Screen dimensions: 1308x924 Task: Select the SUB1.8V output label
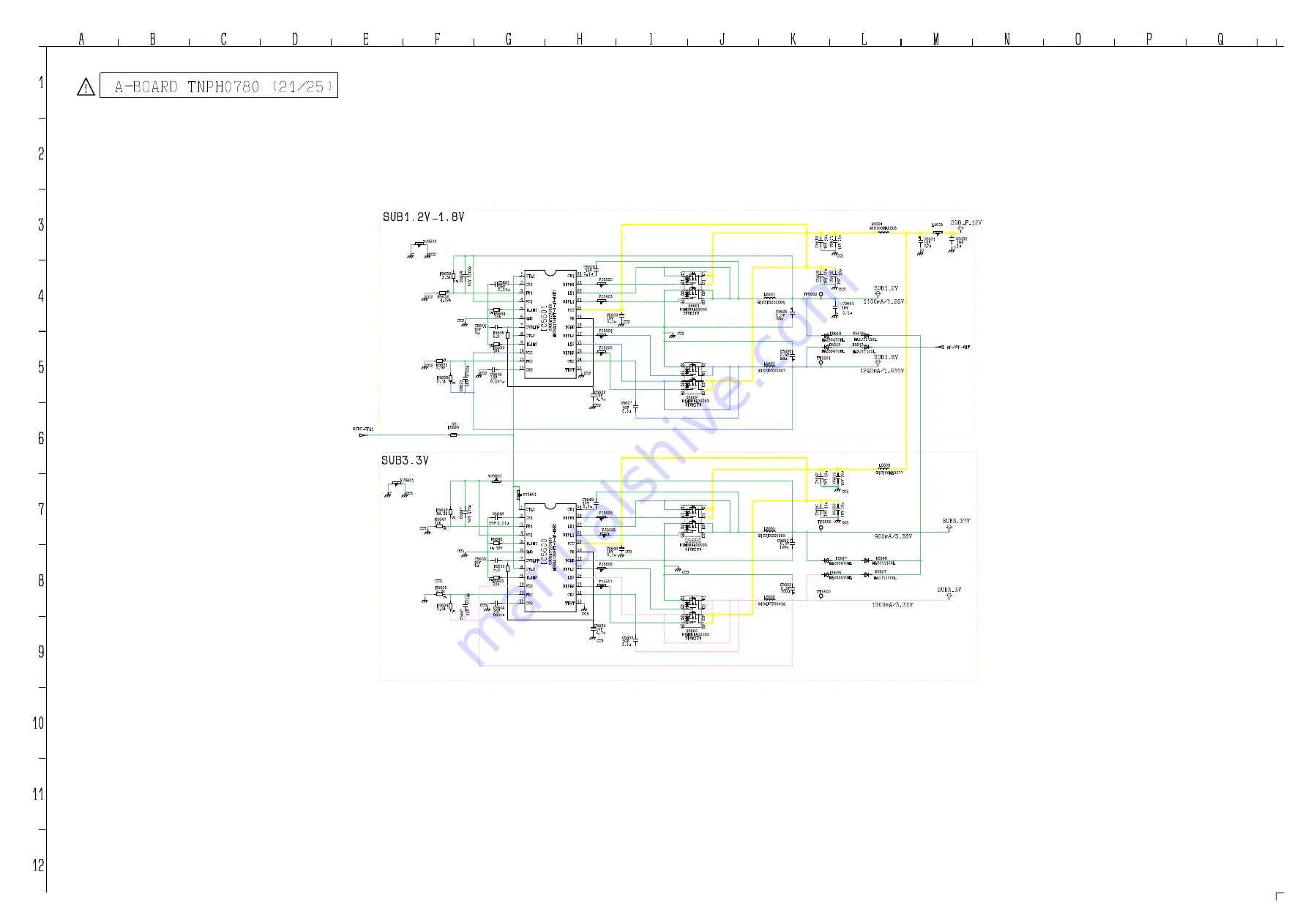coord(886,357)
